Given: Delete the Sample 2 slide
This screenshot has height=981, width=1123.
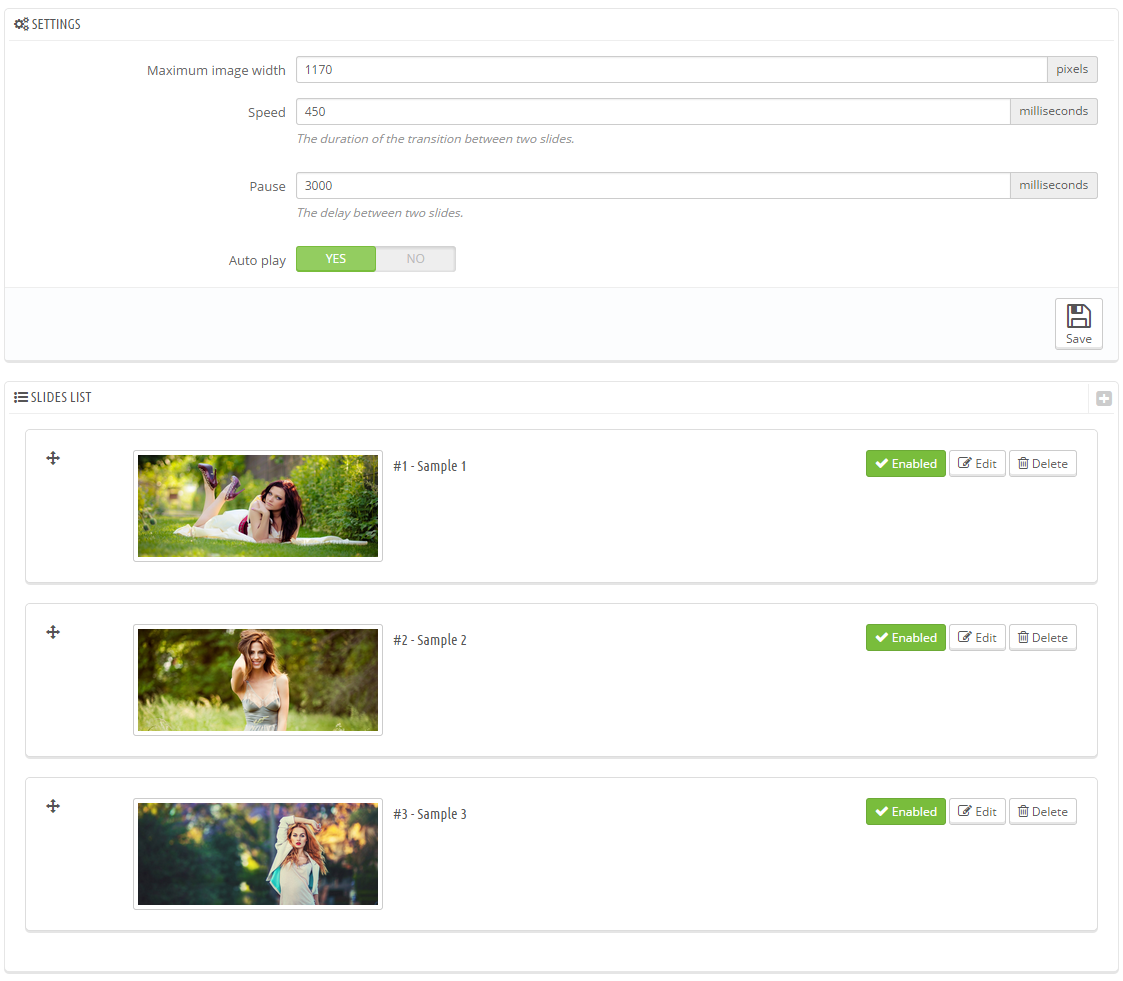Looking at the screenshot, I should [1043, 638].
